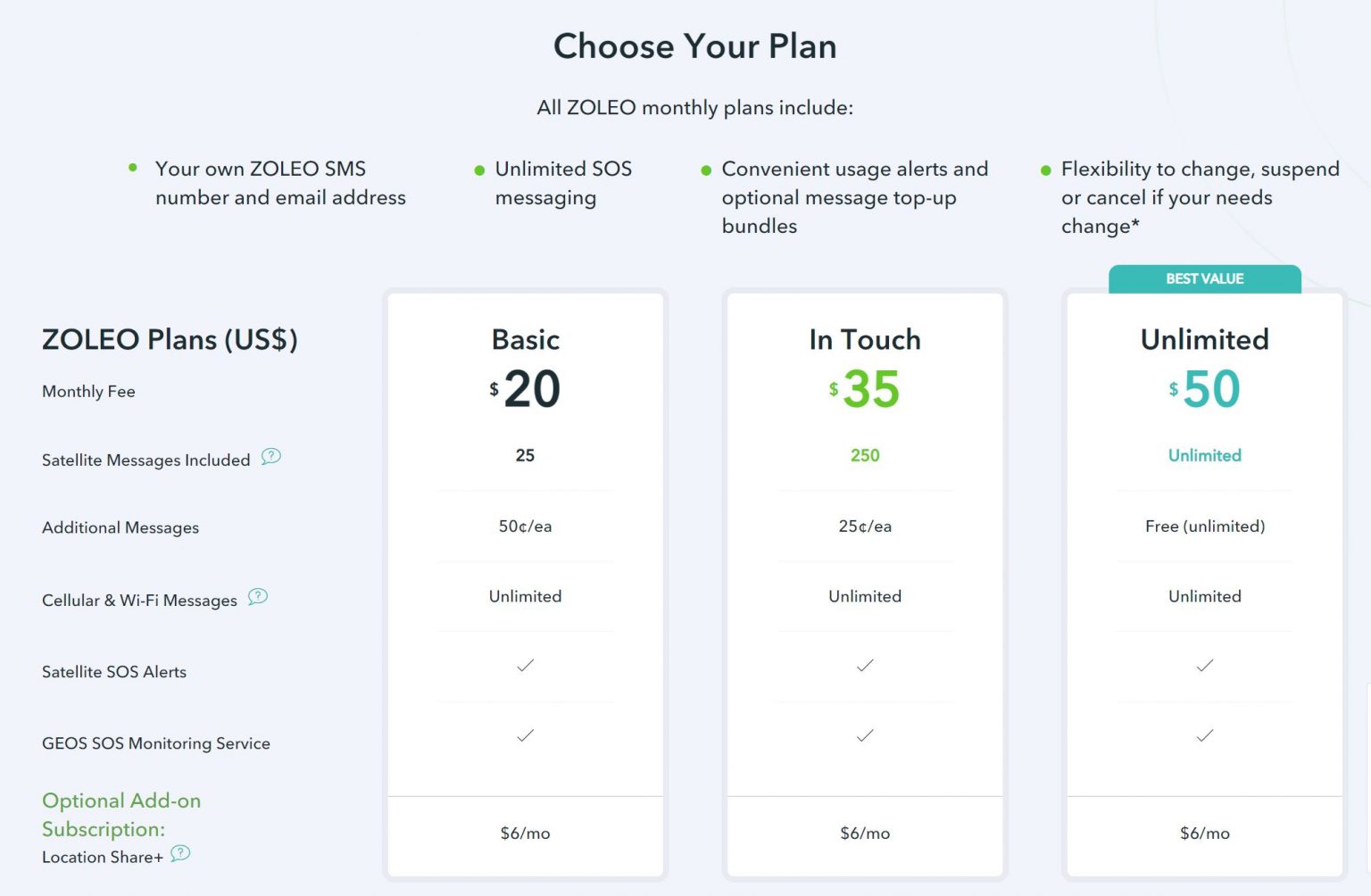
Task: Click the $6/mo add-on under Basic
Action: tap(525, 833)
